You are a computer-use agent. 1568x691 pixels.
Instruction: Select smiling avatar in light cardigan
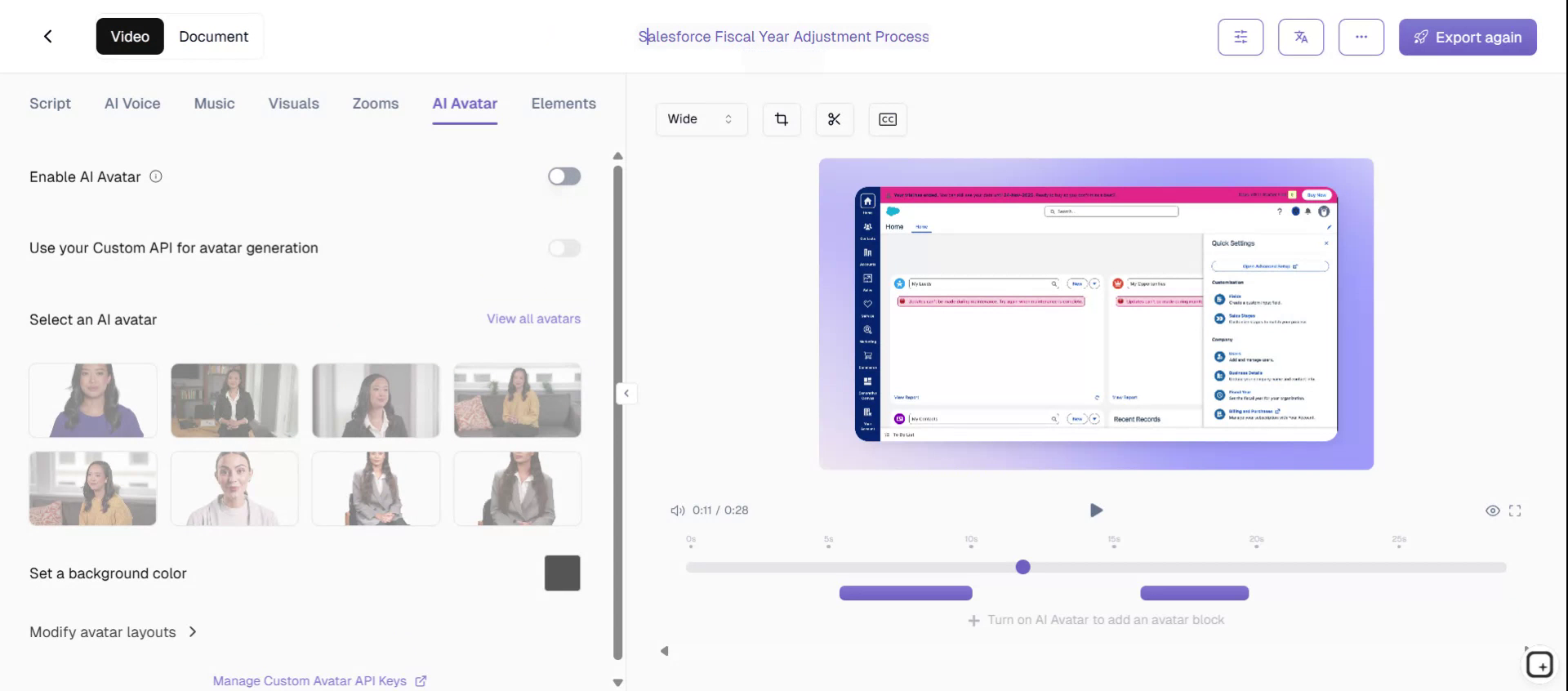[234, 488]
